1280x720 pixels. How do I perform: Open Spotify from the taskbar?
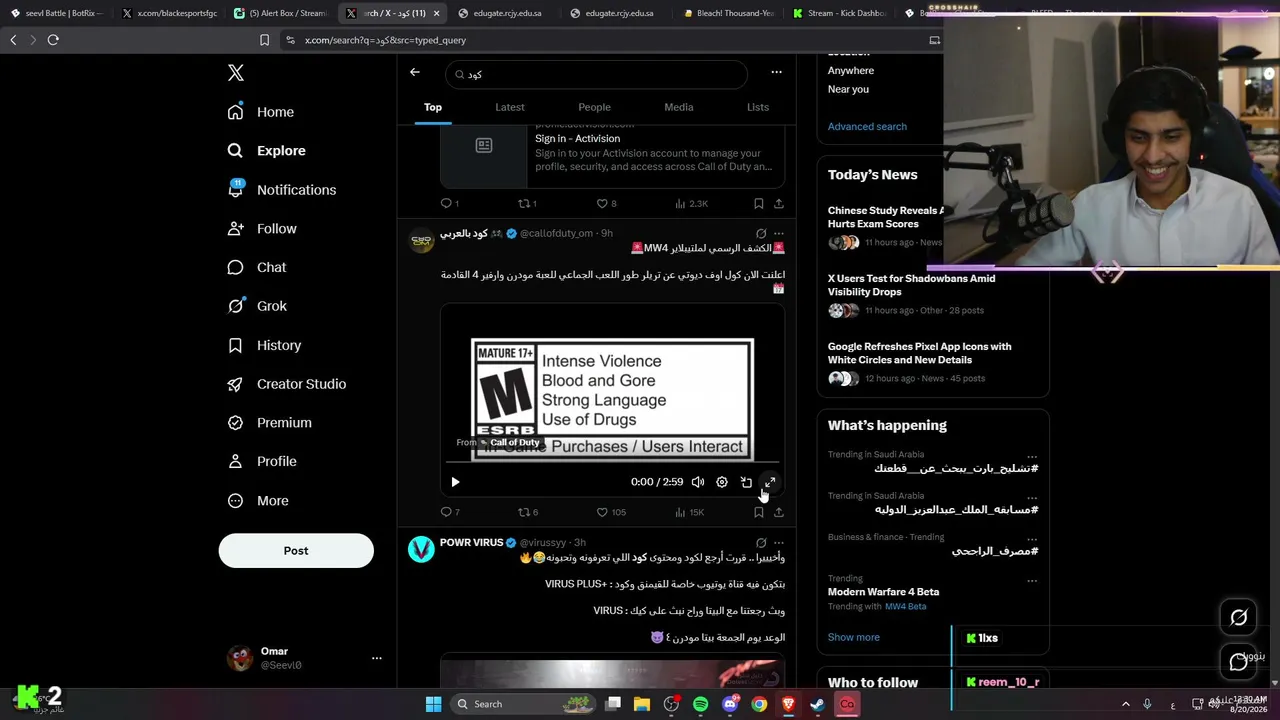701,704
